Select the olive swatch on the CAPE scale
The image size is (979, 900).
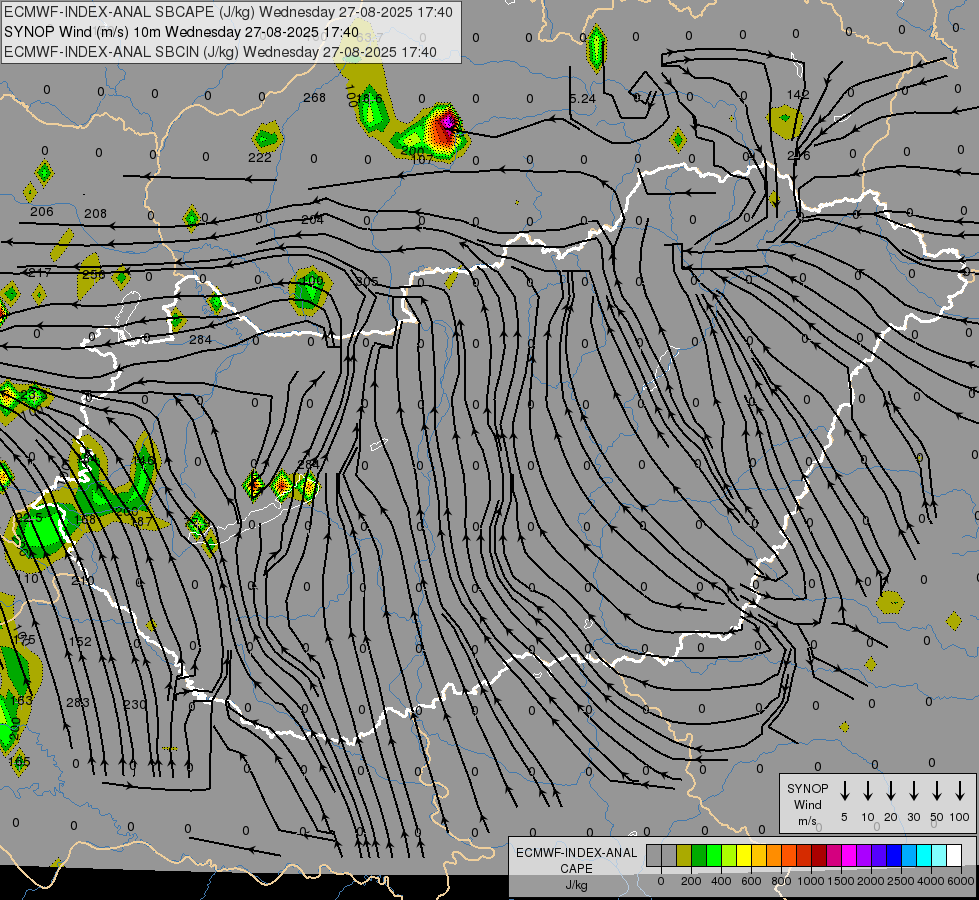click(684, 856)
